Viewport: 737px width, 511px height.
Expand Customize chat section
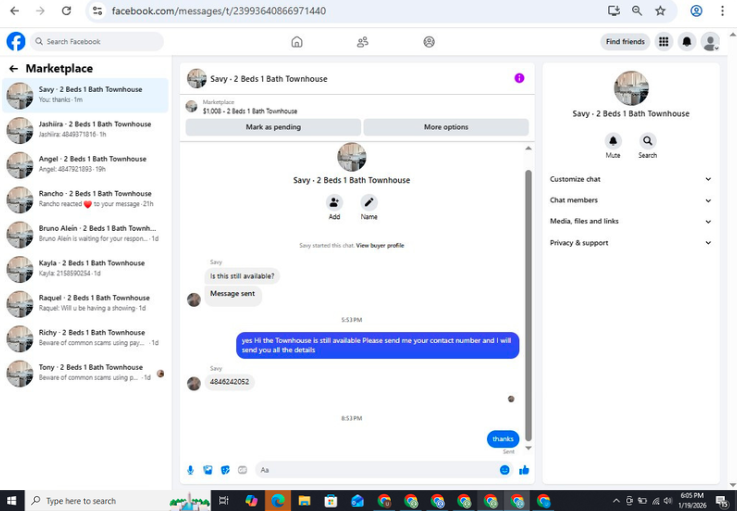[x=630, y=179]
